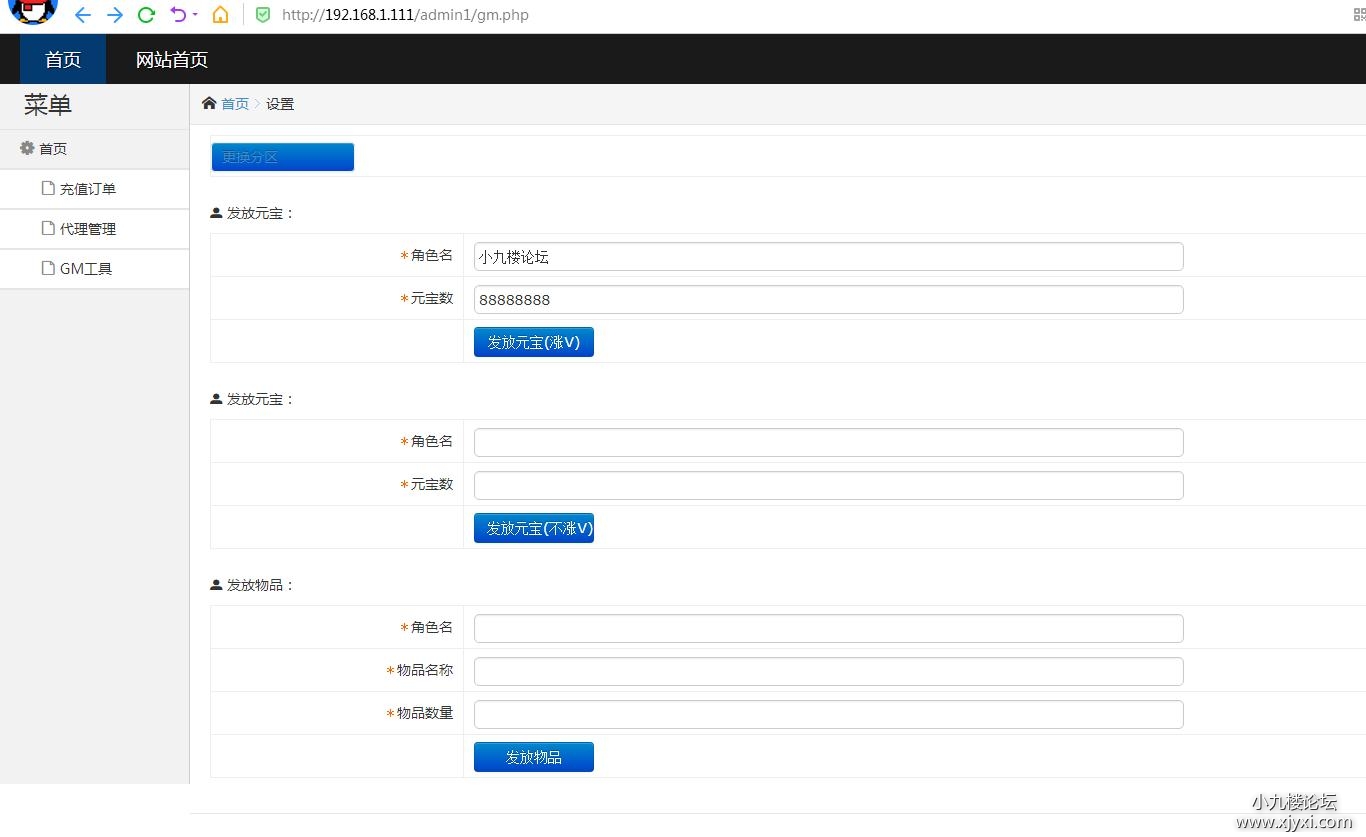This screenshot has width=1366, height=837.
Task: Open 网站首页 in the top navigation
Action: click(x=172, y=60)
